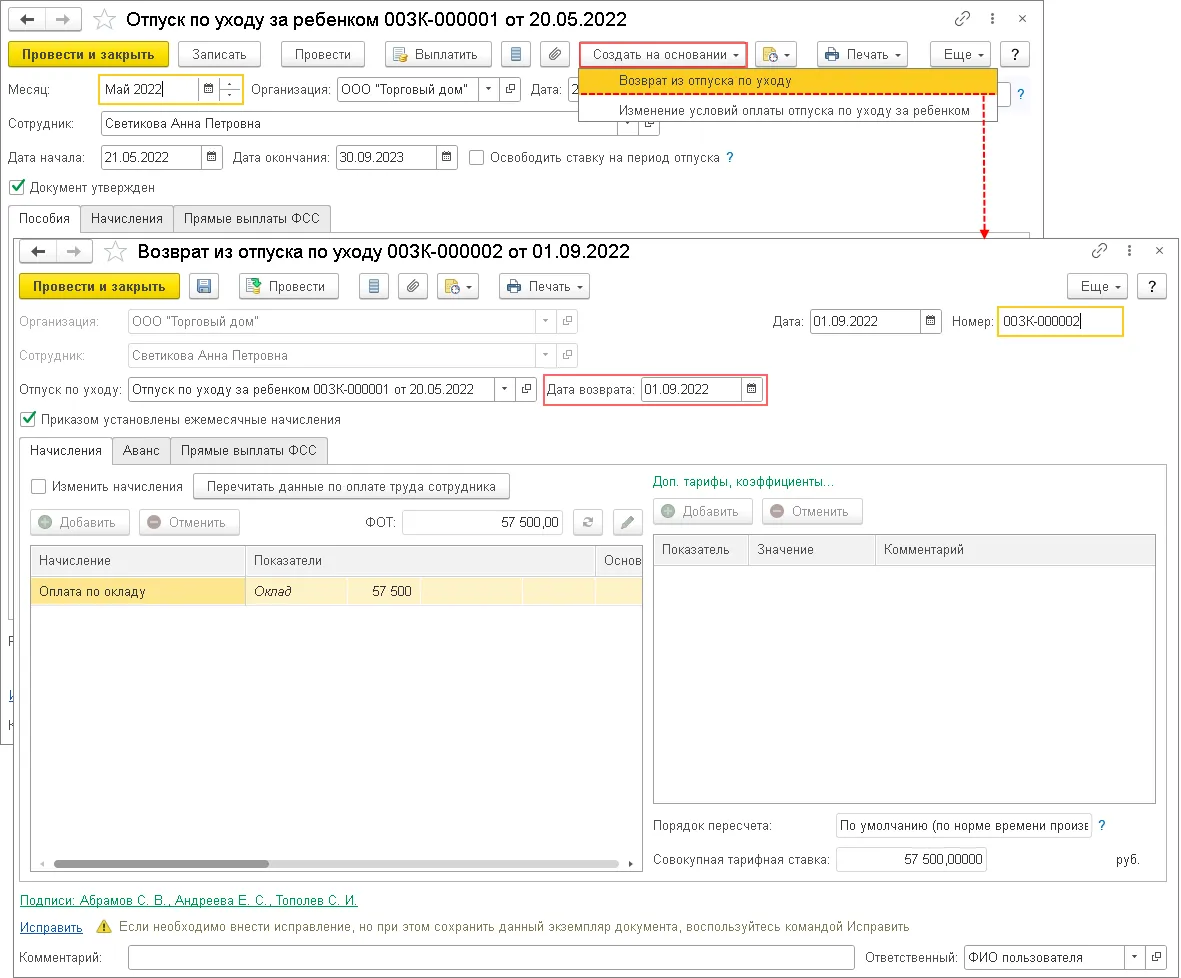Screen dimensions: 1181x978
Task: Click the accruals table horizontal scrollbar thumb
Action: click(x=161, y=863)
